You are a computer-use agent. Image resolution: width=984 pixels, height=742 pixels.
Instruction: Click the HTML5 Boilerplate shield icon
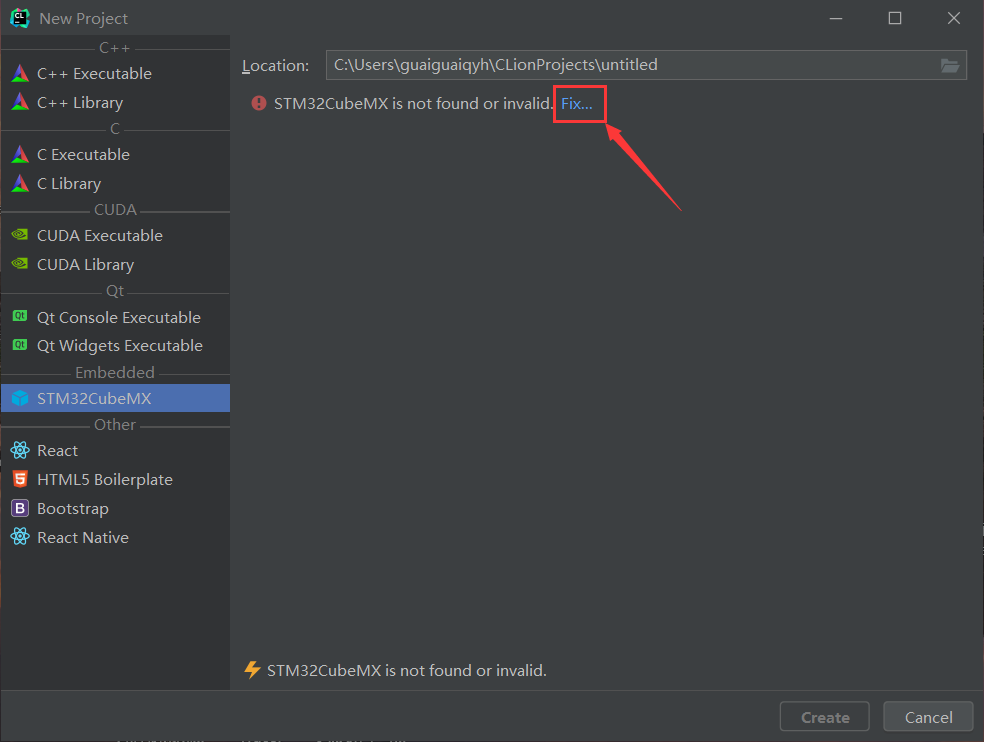(20, 479)
